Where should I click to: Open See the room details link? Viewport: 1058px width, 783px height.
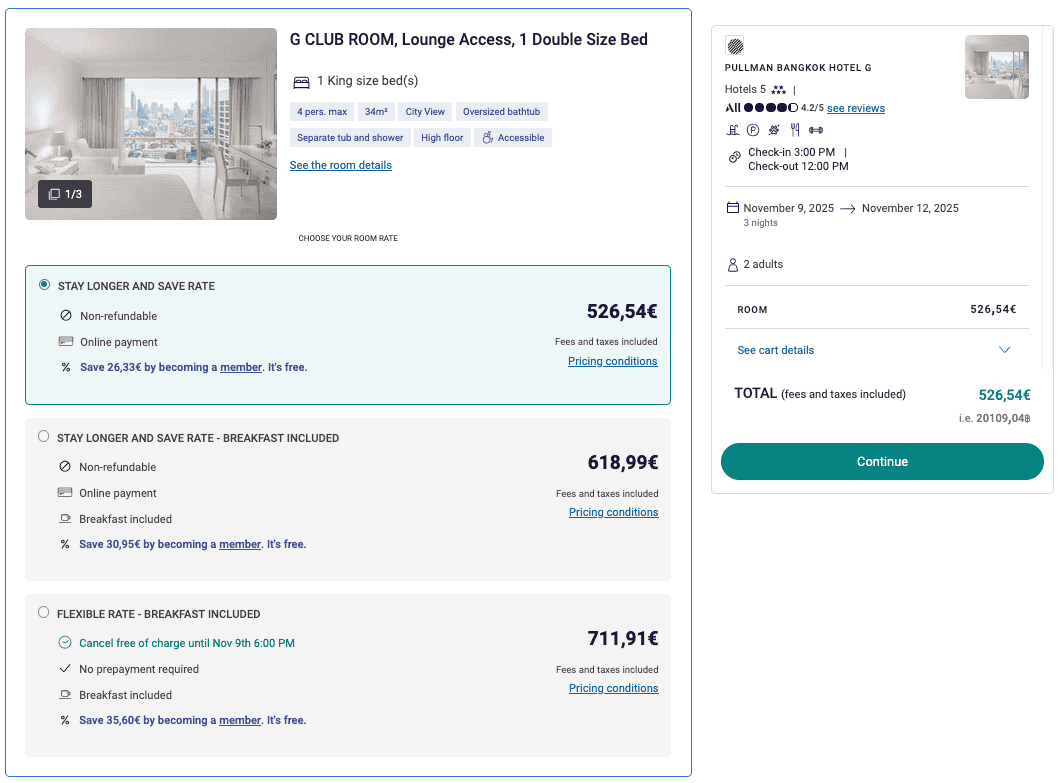(x=340, y=165)
